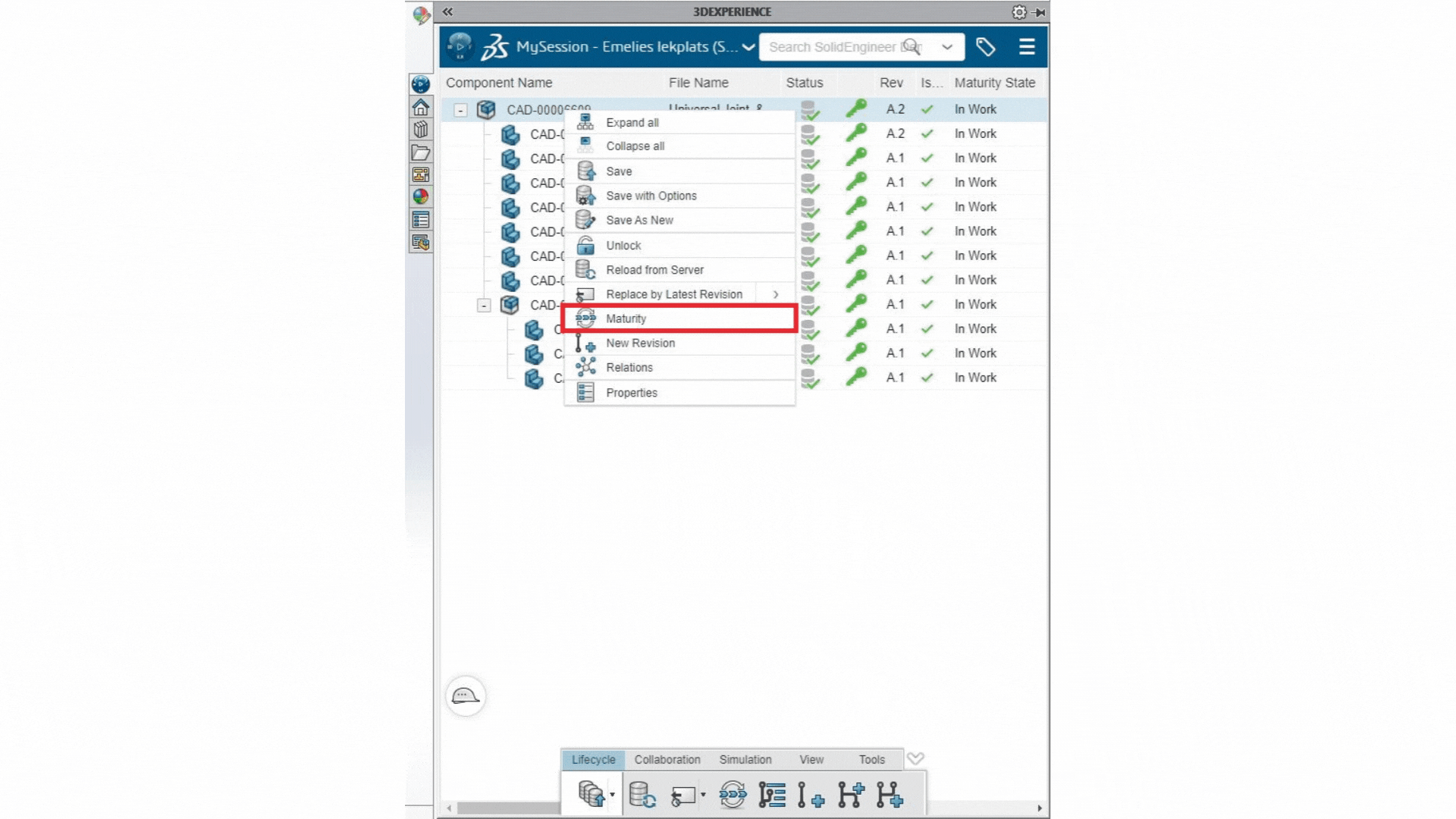The height and width of the screenshot is (819, 1456).
Task: Open the settings gear in title bar
Action: 1018,12
